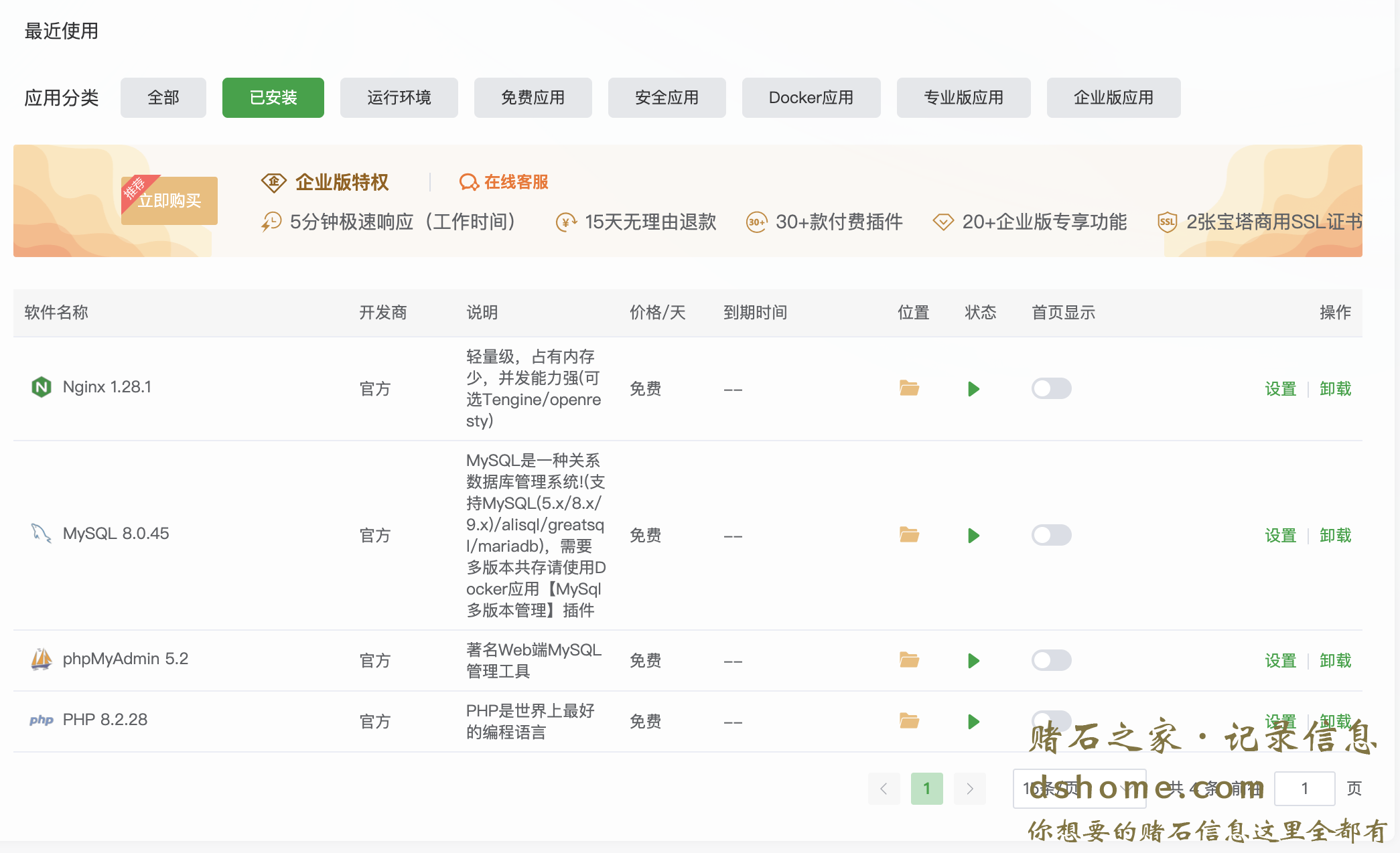Toggle MySQL homepage display switch
The height and width of the screenshot is (853, 1400).
(1051, 535)
